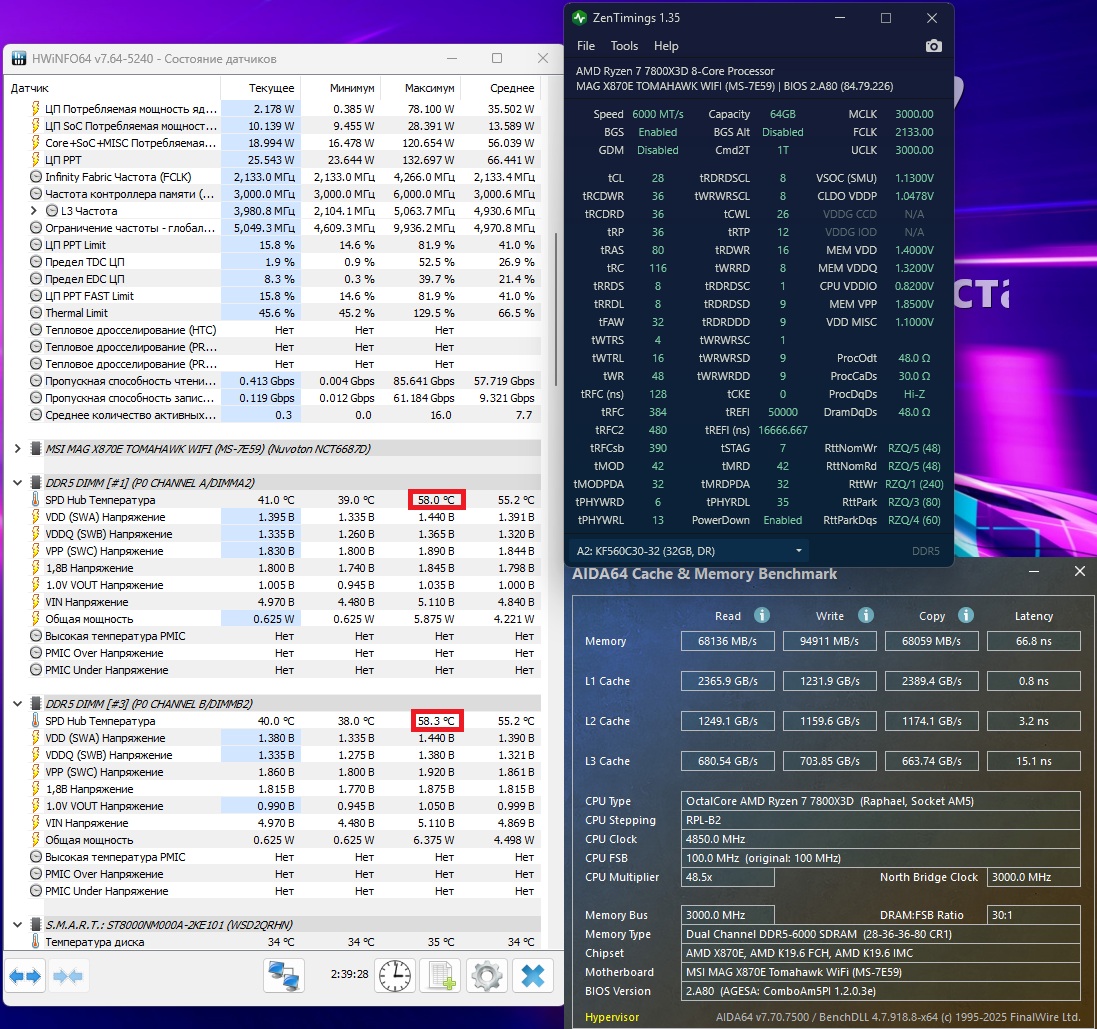The width and height of the screenshot is (1097, 1029).
Task: Click the tREFI value 50000 in ZenTimings
Action: (783, 412)
